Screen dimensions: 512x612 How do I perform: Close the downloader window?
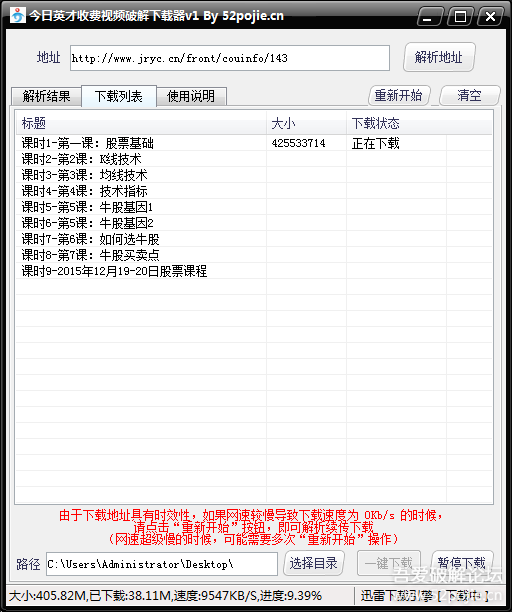(x=491, y=16)
